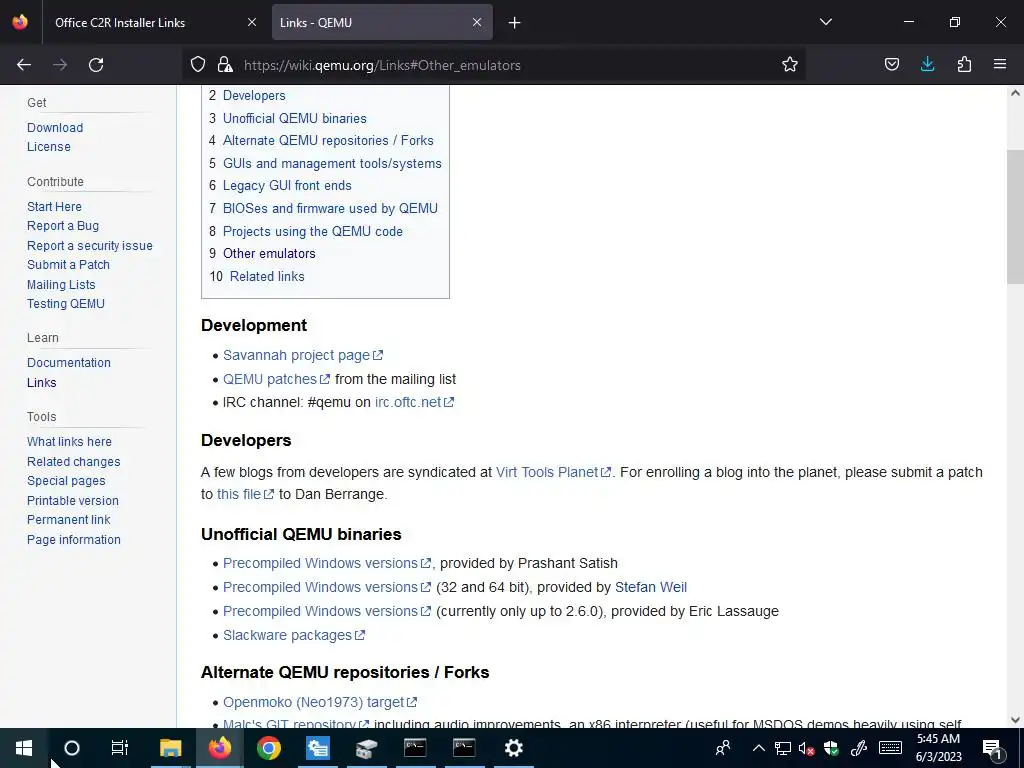Open irc.oftc.net link

point(414,402)
